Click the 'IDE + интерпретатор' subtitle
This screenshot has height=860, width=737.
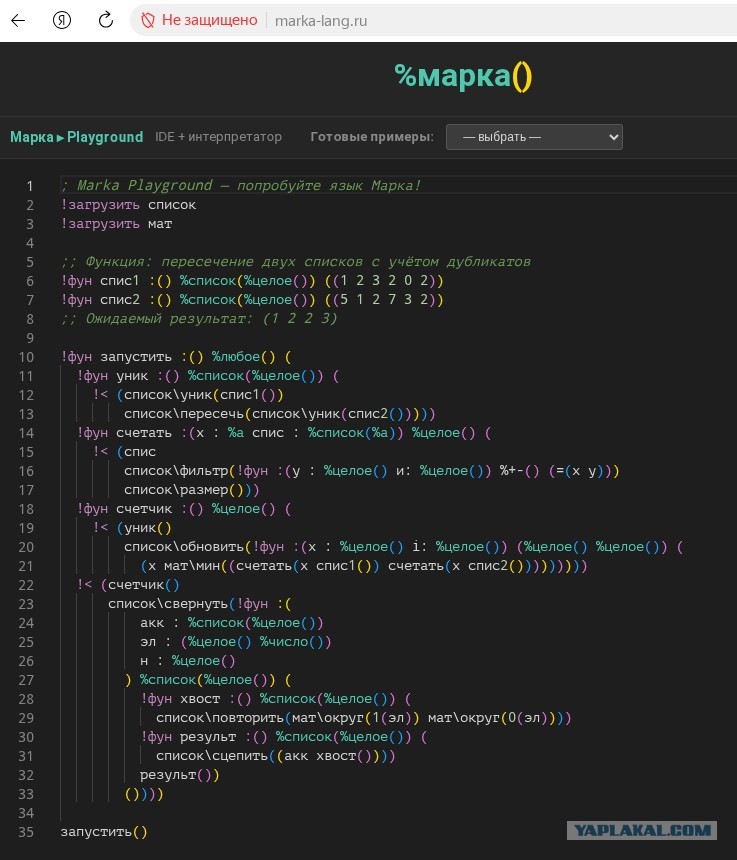pos(218,137)
